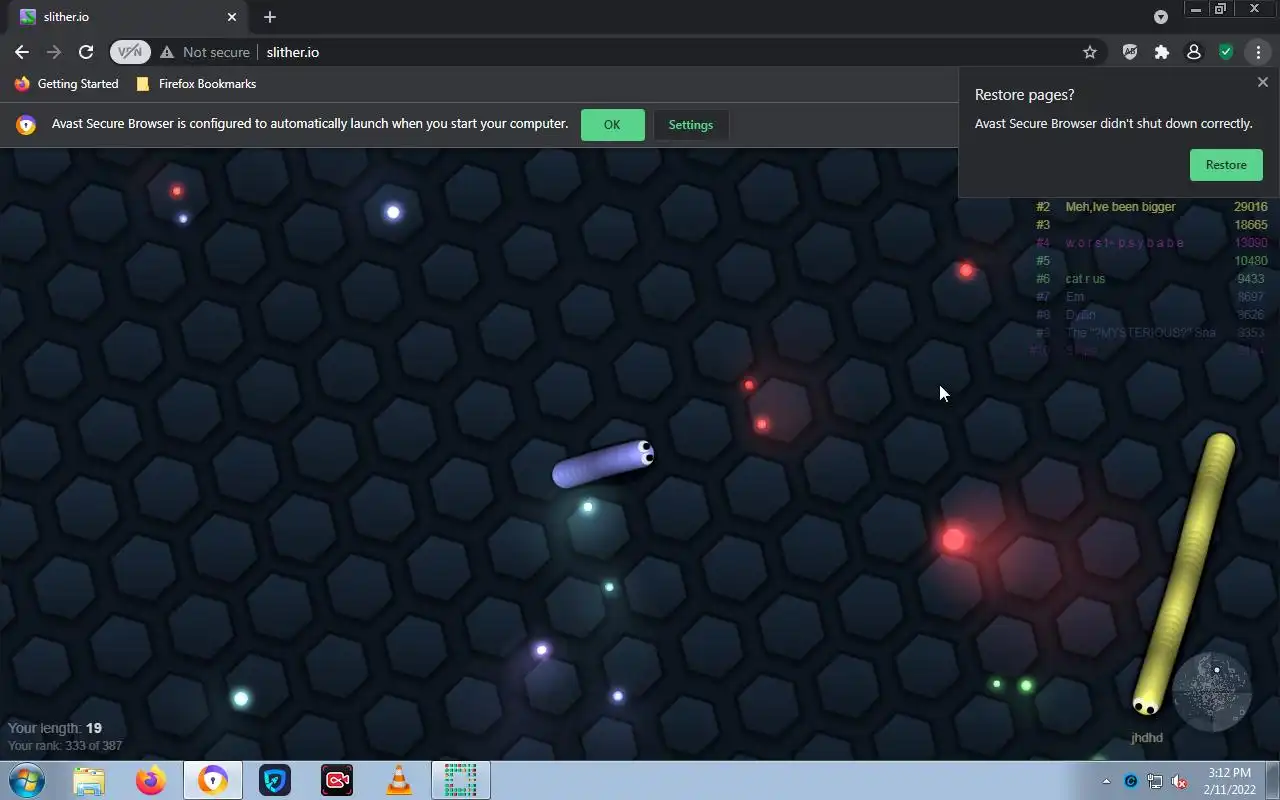Launch Firefox from the taskbar
Screen dimensions: 1280x800
pos(151,780)
